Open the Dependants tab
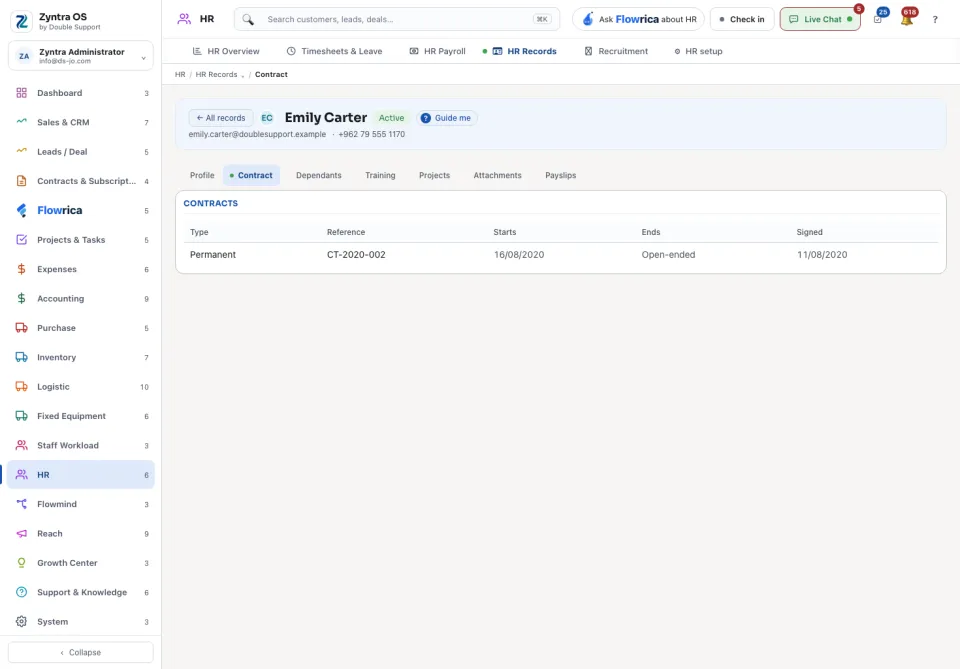The width and height of the screenshot is (960, 669). [x=318, y=176]
